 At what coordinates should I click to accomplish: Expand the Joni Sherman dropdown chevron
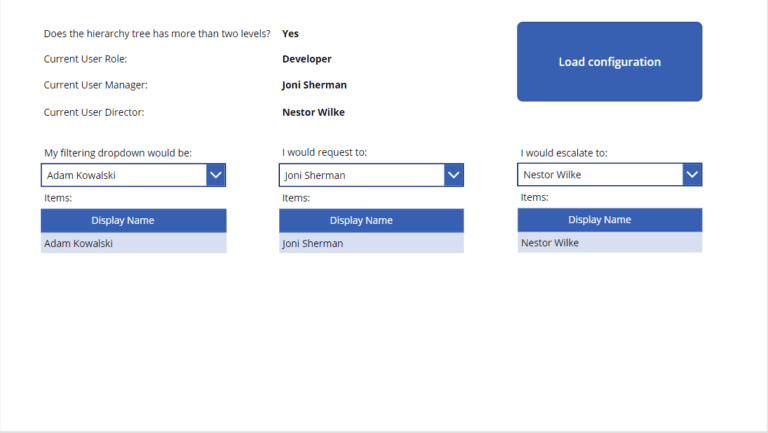coord(454,175)
